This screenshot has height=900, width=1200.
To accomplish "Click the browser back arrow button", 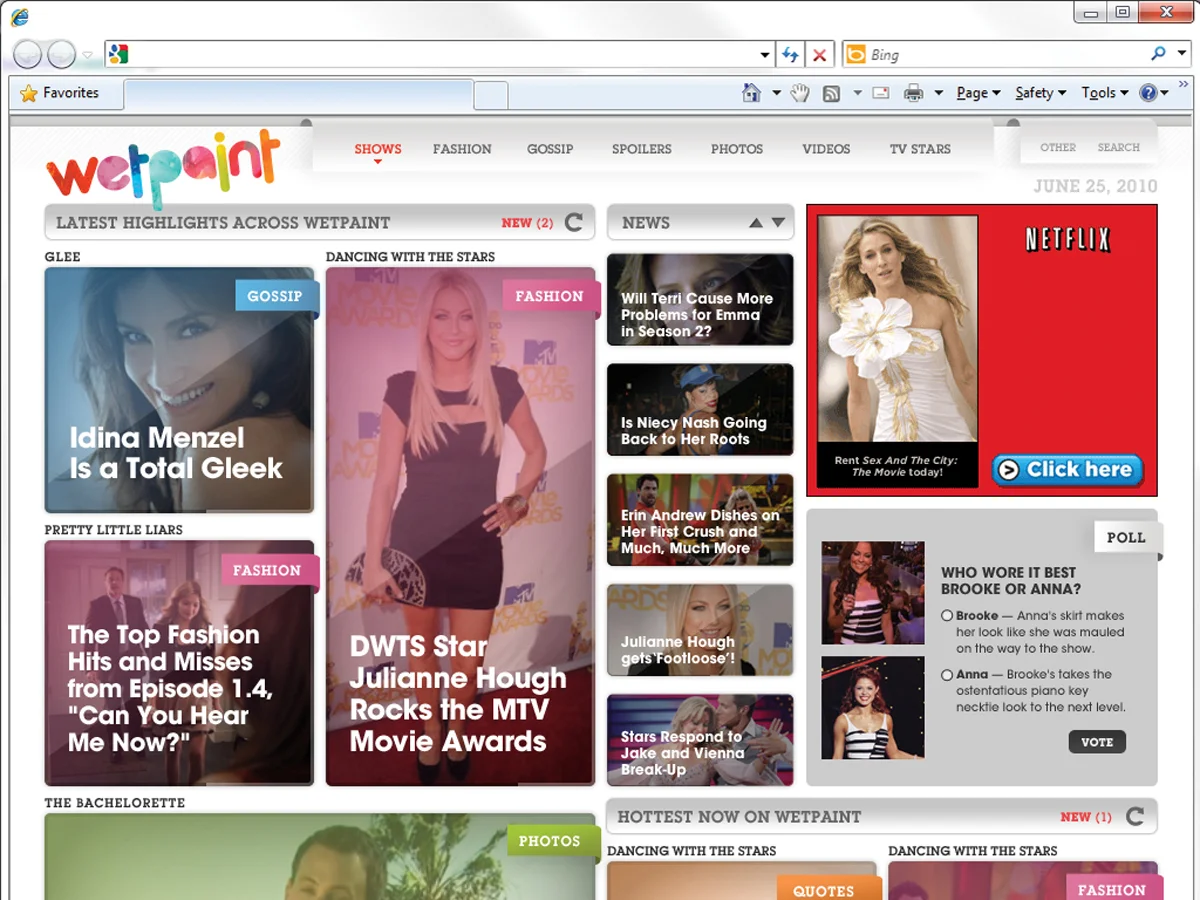I will [28, 54].
